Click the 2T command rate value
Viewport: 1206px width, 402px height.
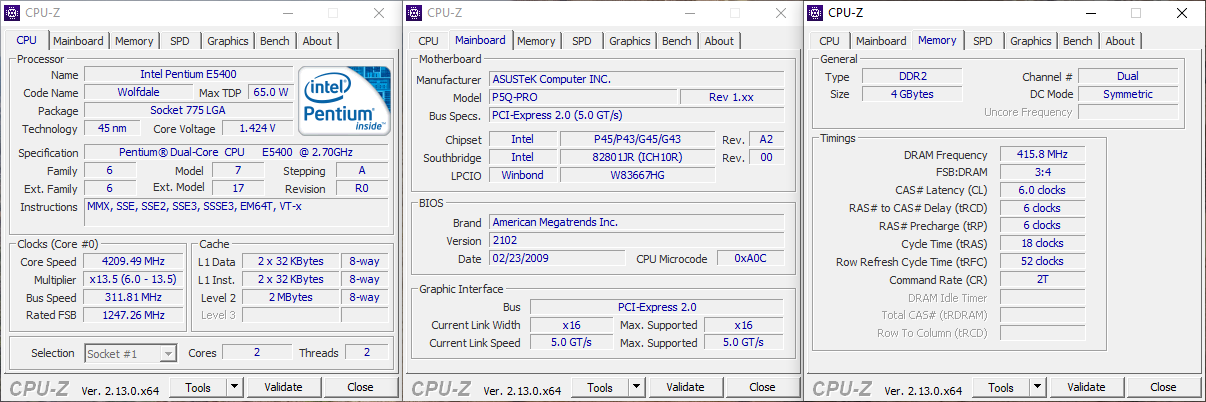1040,280
